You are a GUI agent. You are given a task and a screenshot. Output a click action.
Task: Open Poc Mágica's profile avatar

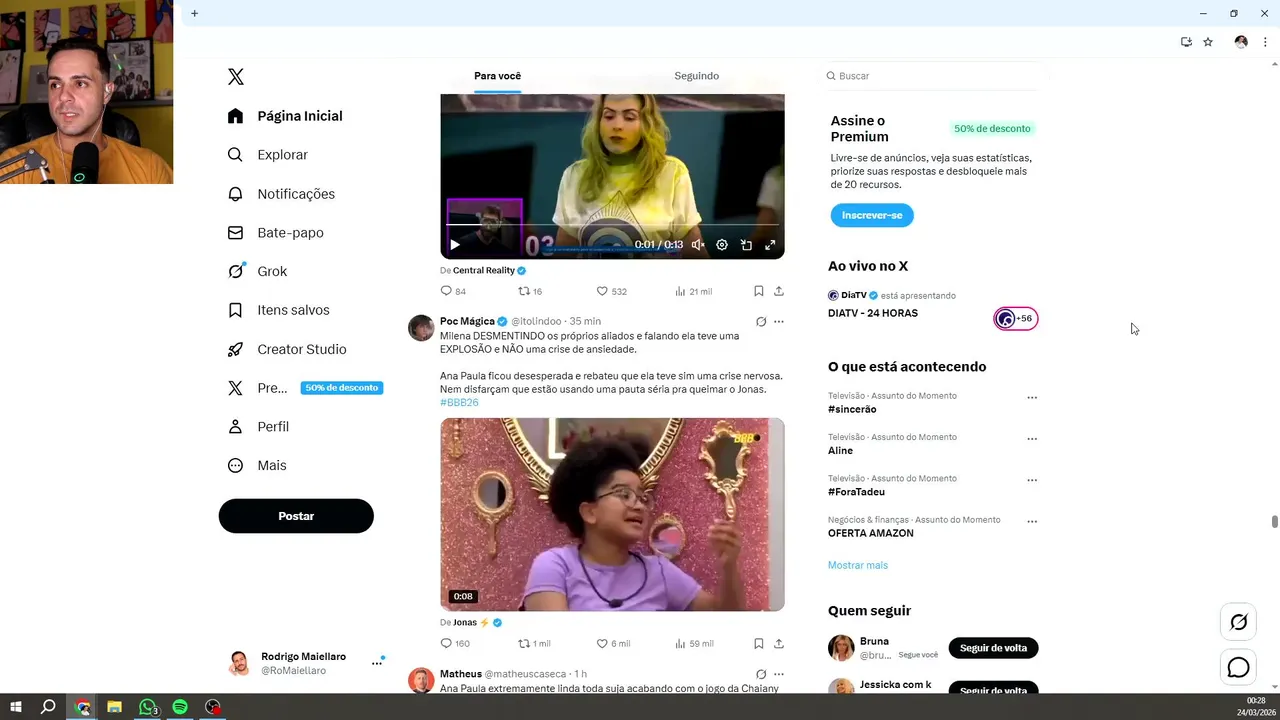point(421,328)
